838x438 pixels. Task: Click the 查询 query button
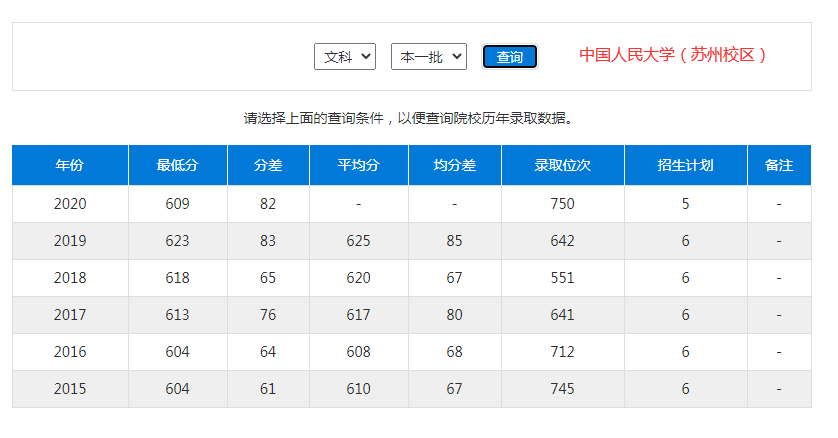[x=509, y=57]
